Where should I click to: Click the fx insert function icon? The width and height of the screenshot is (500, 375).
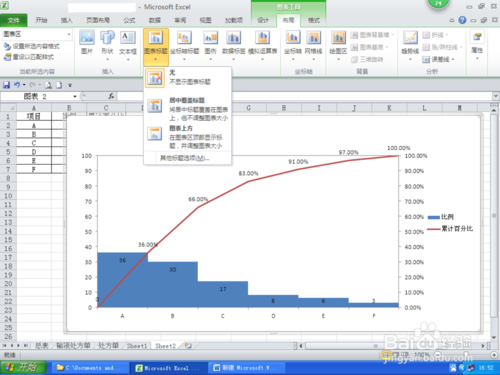[111, 96]
